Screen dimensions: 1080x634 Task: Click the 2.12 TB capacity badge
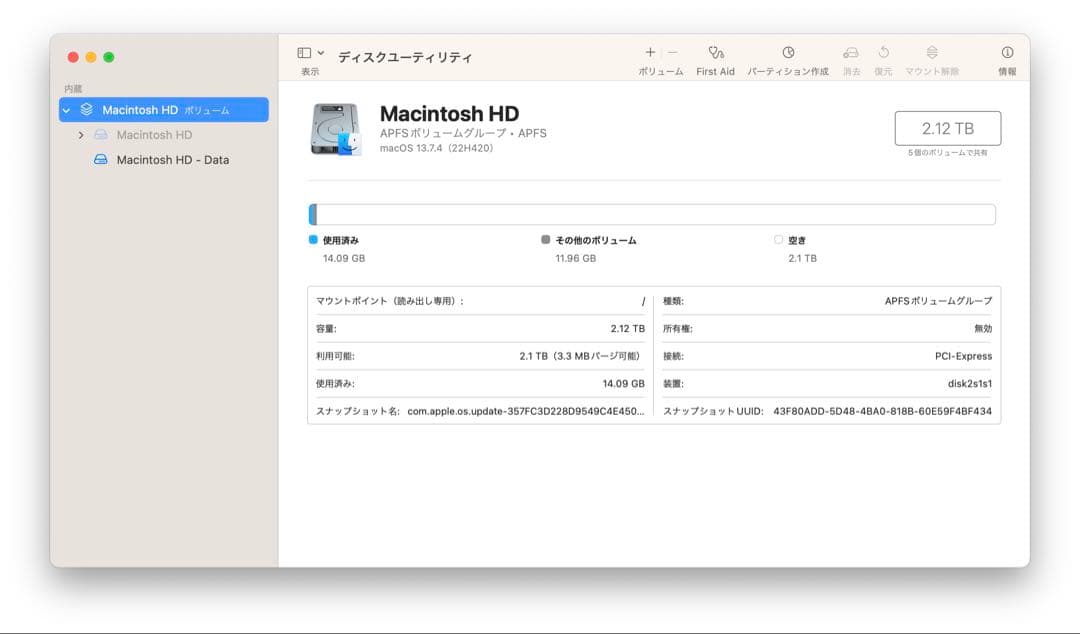point(950,128)
